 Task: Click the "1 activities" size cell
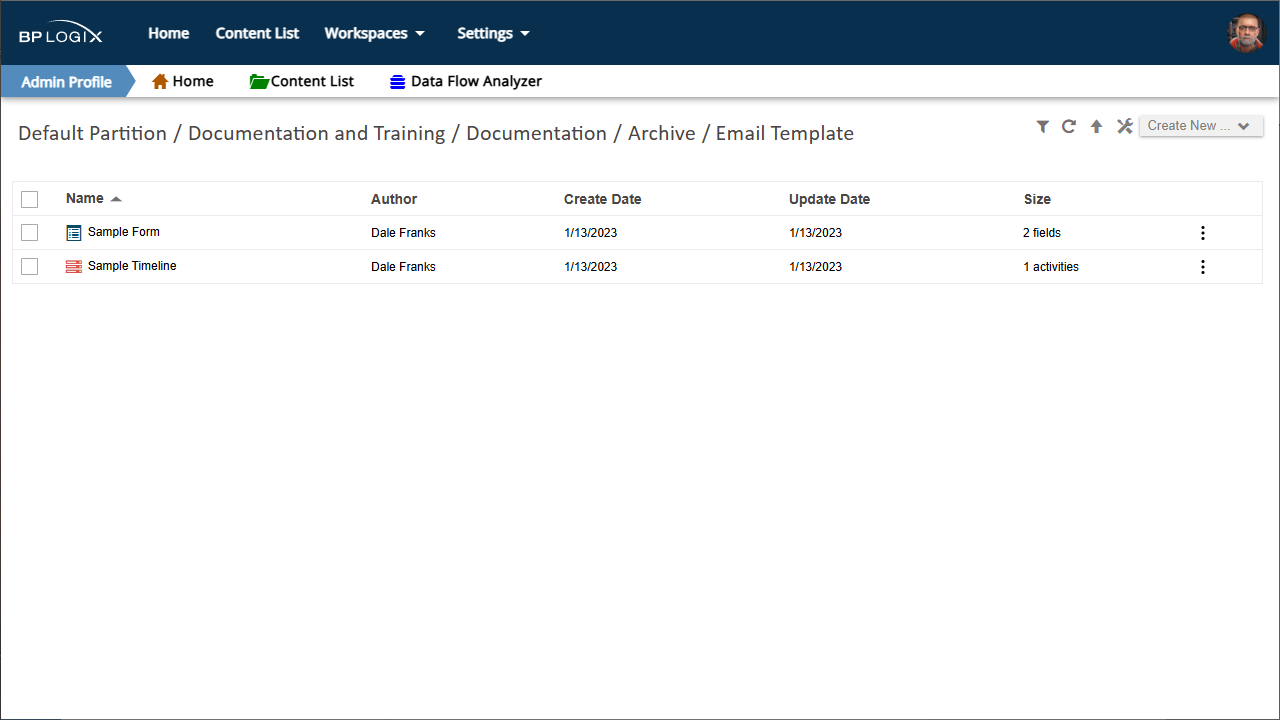[1051, 267]
